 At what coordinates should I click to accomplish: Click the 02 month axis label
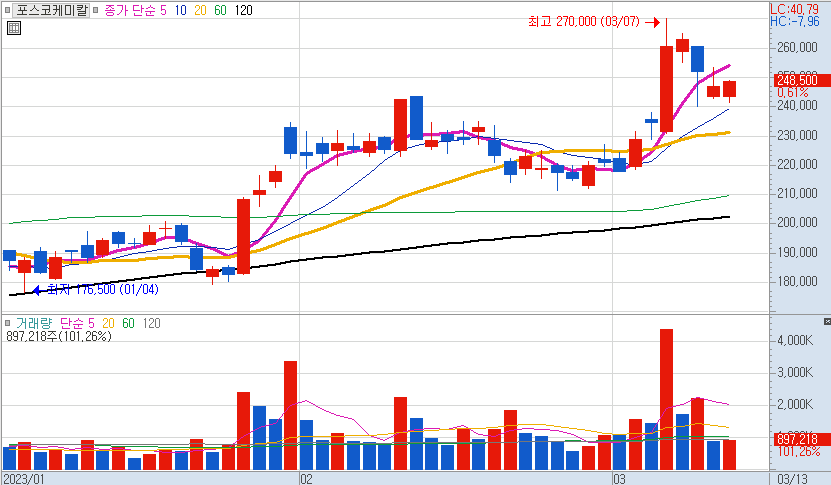[x=306, y=479]
